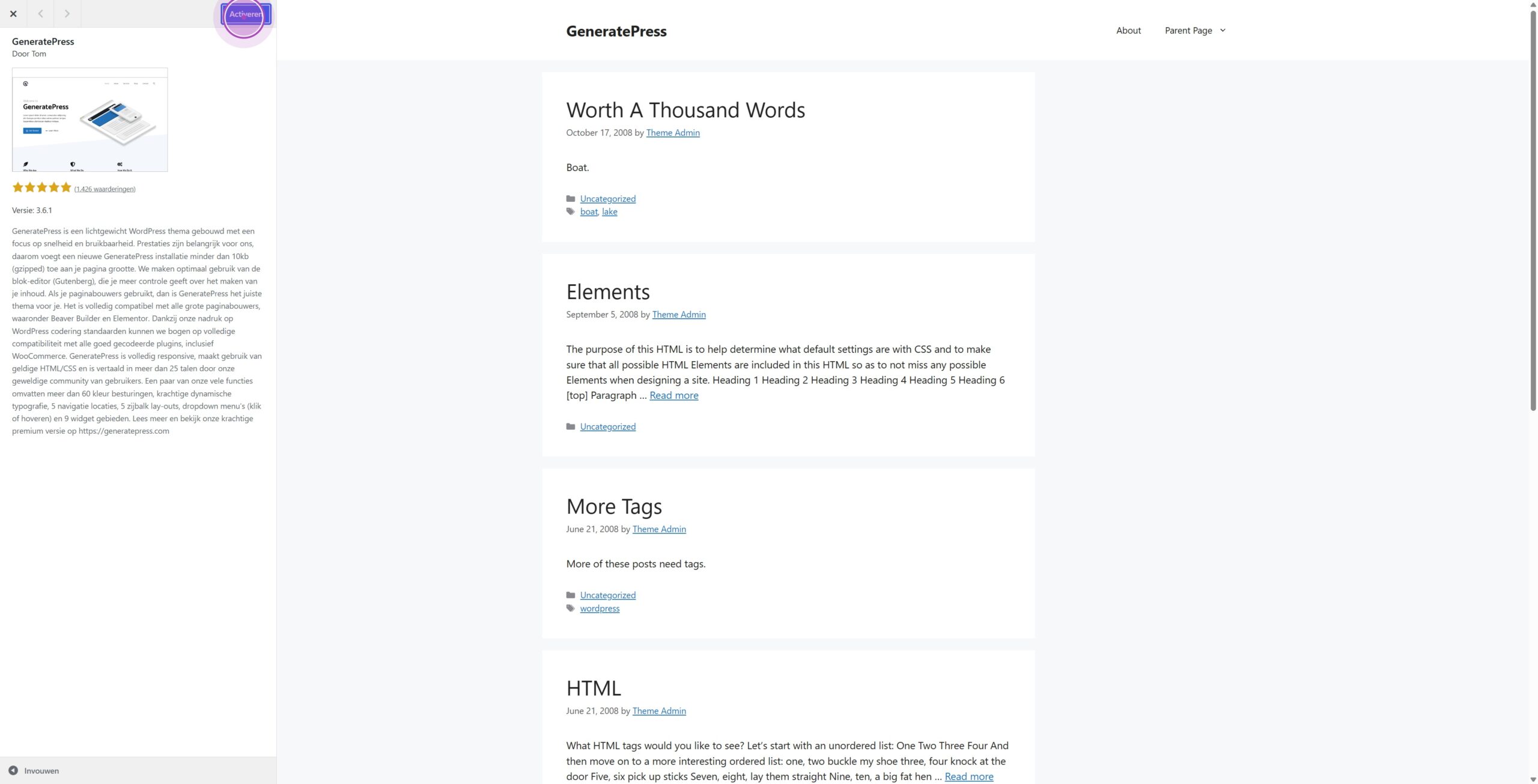Go to previous theme arrow
The height and width of the screenshot is (784, 1538).
[40, 14]
